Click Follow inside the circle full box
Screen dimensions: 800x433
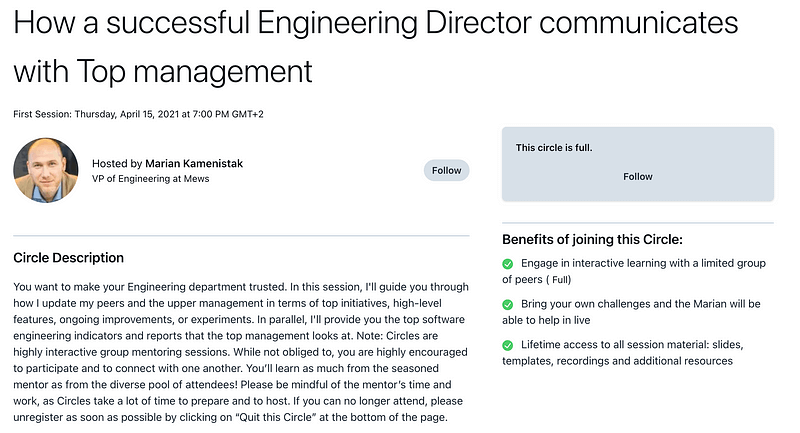(637, 176)
